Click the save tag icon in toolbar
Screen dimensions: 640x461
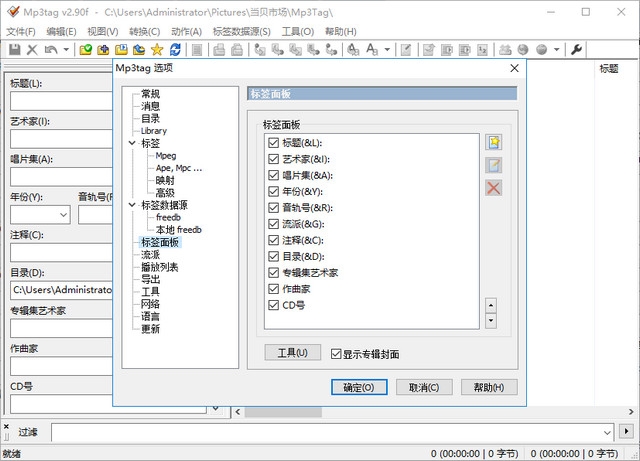tap(15, 49)
